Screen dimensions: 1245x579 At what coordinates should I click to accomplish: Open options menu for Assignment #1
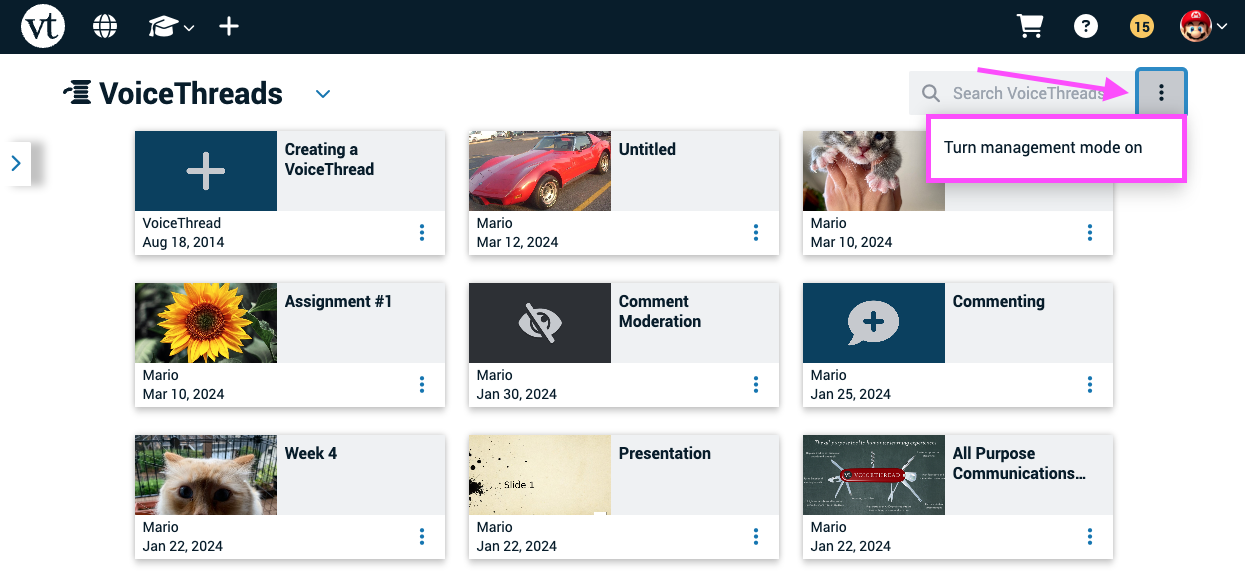tap(422, 385)
